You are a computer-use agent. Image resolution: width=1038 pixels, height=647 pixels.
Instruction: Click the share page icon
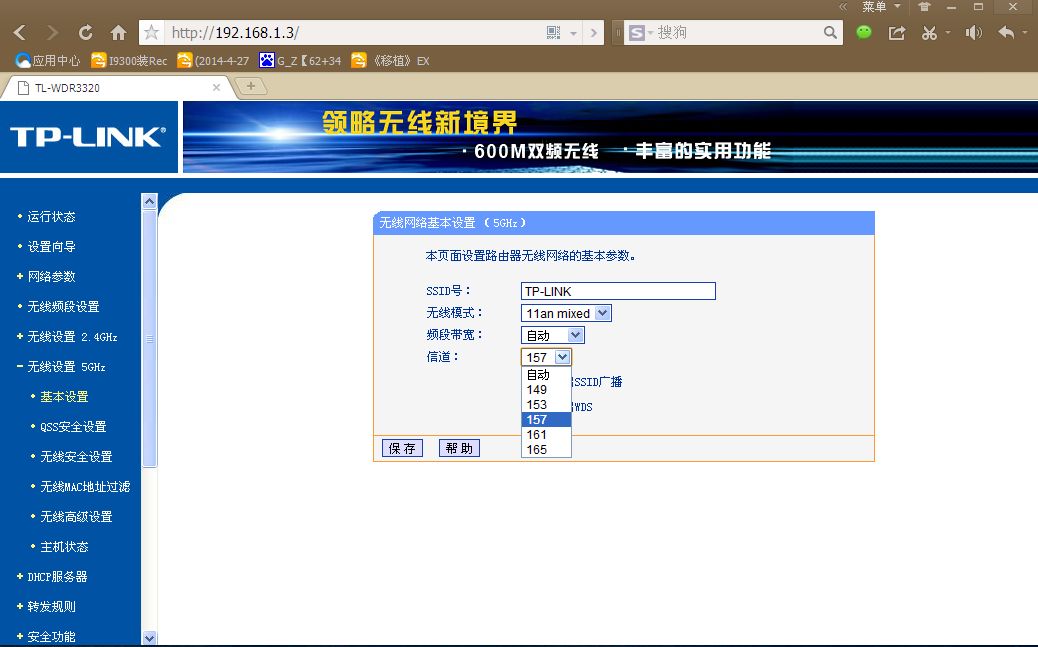[896, 32]
